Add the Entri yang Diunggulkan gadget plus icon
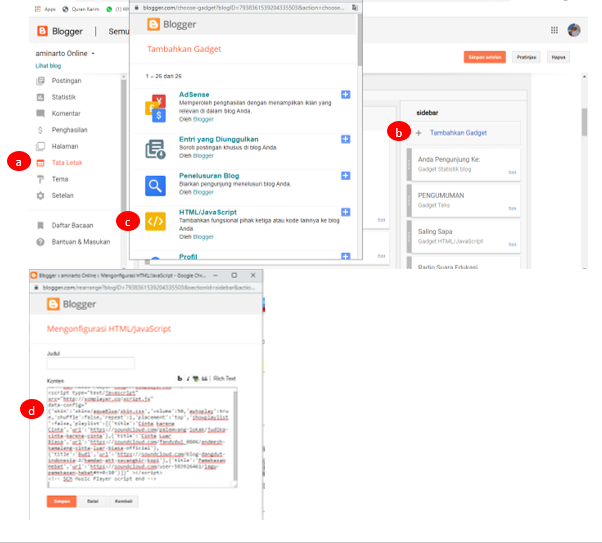 [346, 139]
